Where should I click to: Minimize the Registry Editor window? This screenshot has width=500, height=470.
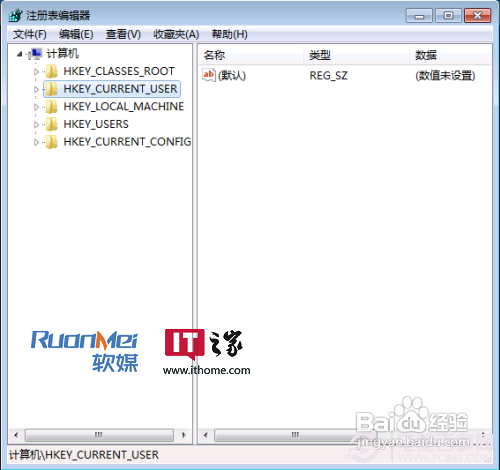[x=419, y=16]
